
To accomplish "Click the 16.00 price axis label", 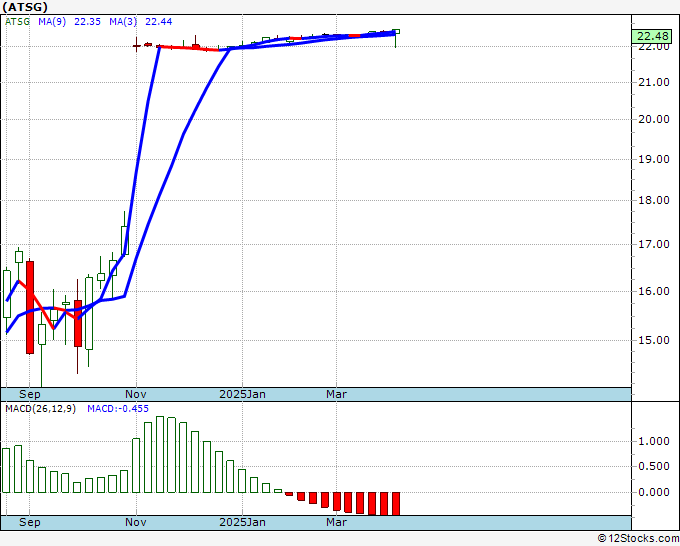I will (654, 291).
